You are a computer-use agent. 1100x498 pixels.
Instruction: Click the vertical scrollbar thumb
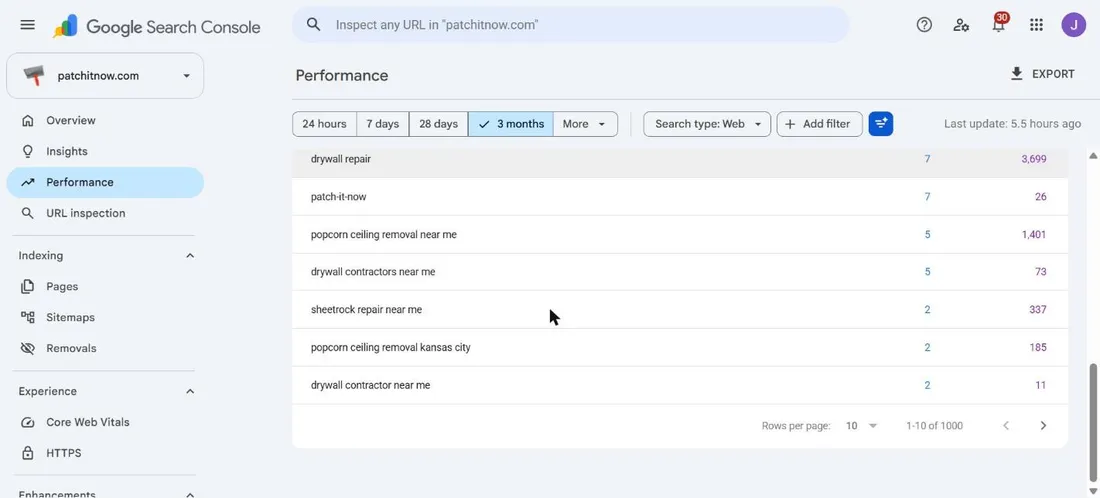1092,422
